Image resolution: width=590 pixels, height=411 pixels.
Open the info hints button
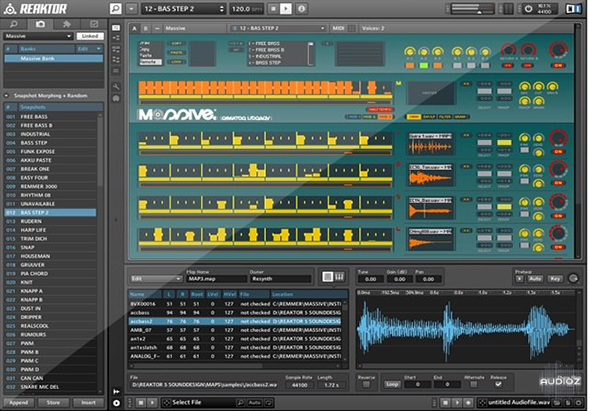(301, 9)
